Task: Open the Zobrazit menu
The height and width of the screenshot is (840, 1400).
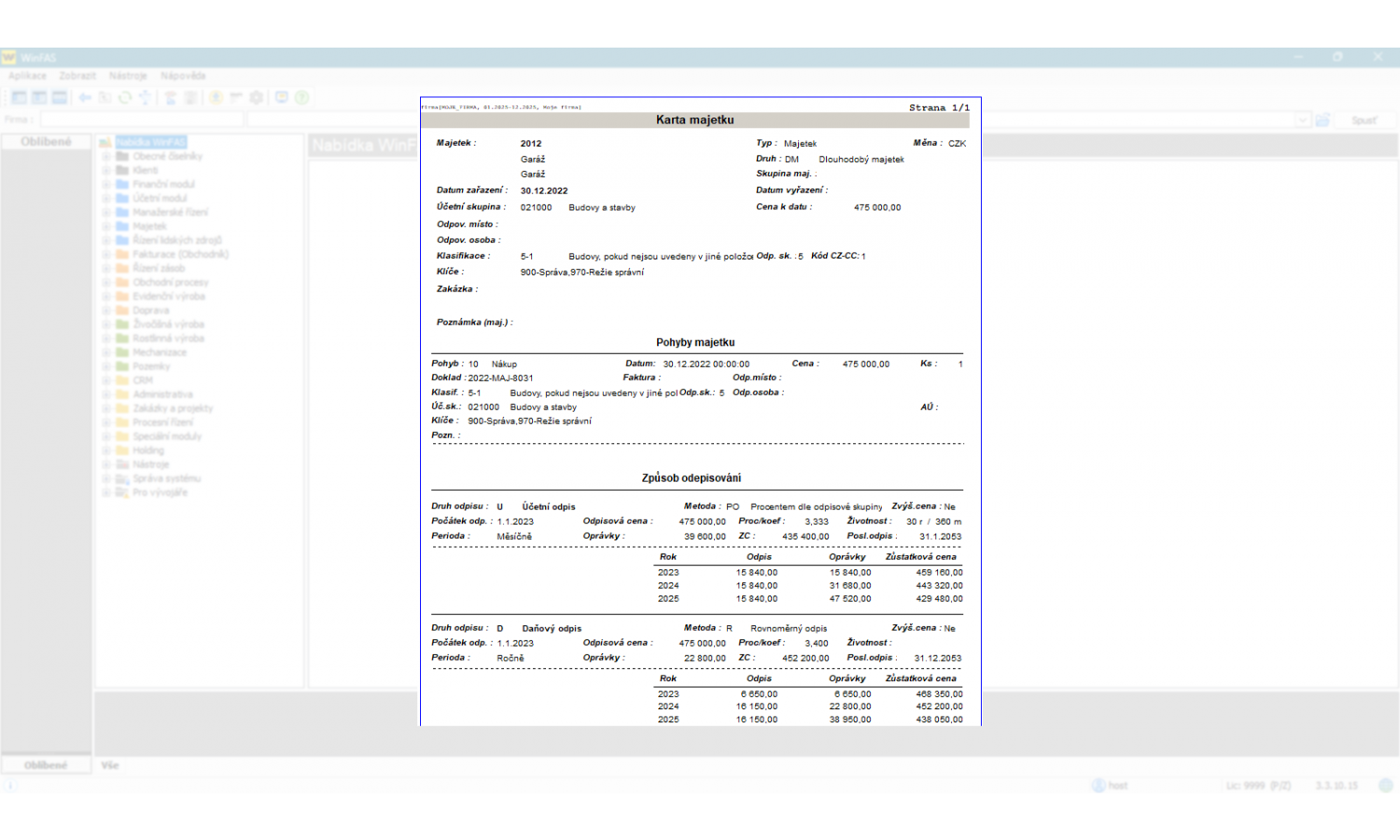Action: click(x=77, y=76)
